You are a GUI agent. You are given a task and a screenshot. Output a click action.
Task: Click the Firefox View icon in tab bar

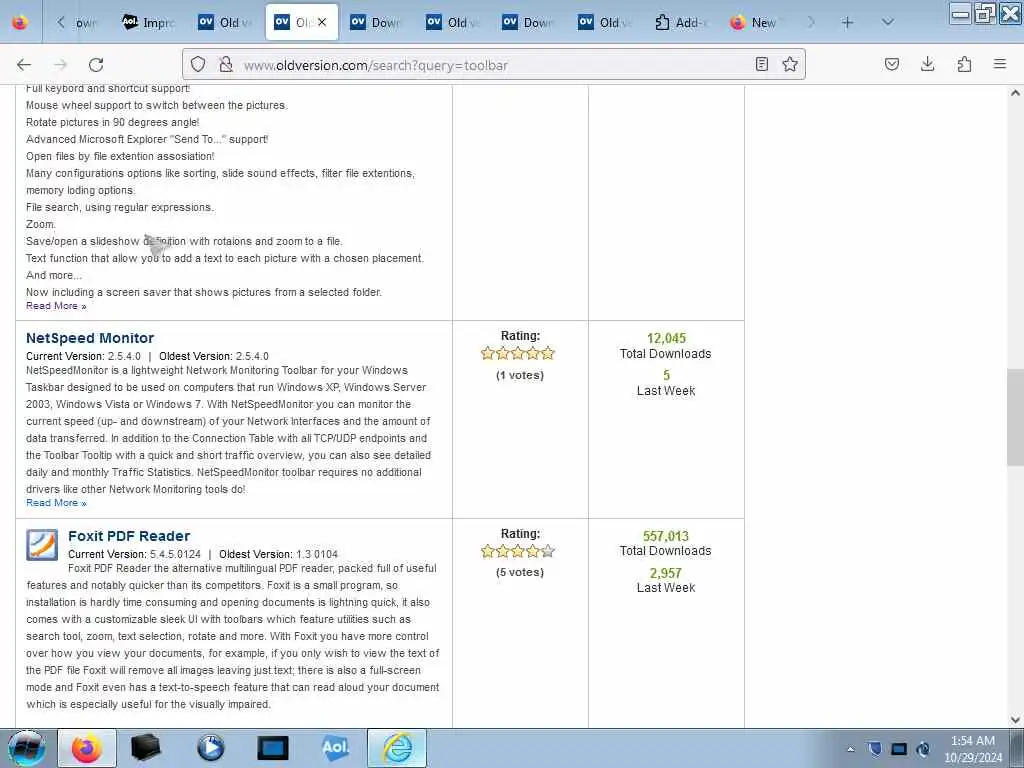click(x=20, y=22)
